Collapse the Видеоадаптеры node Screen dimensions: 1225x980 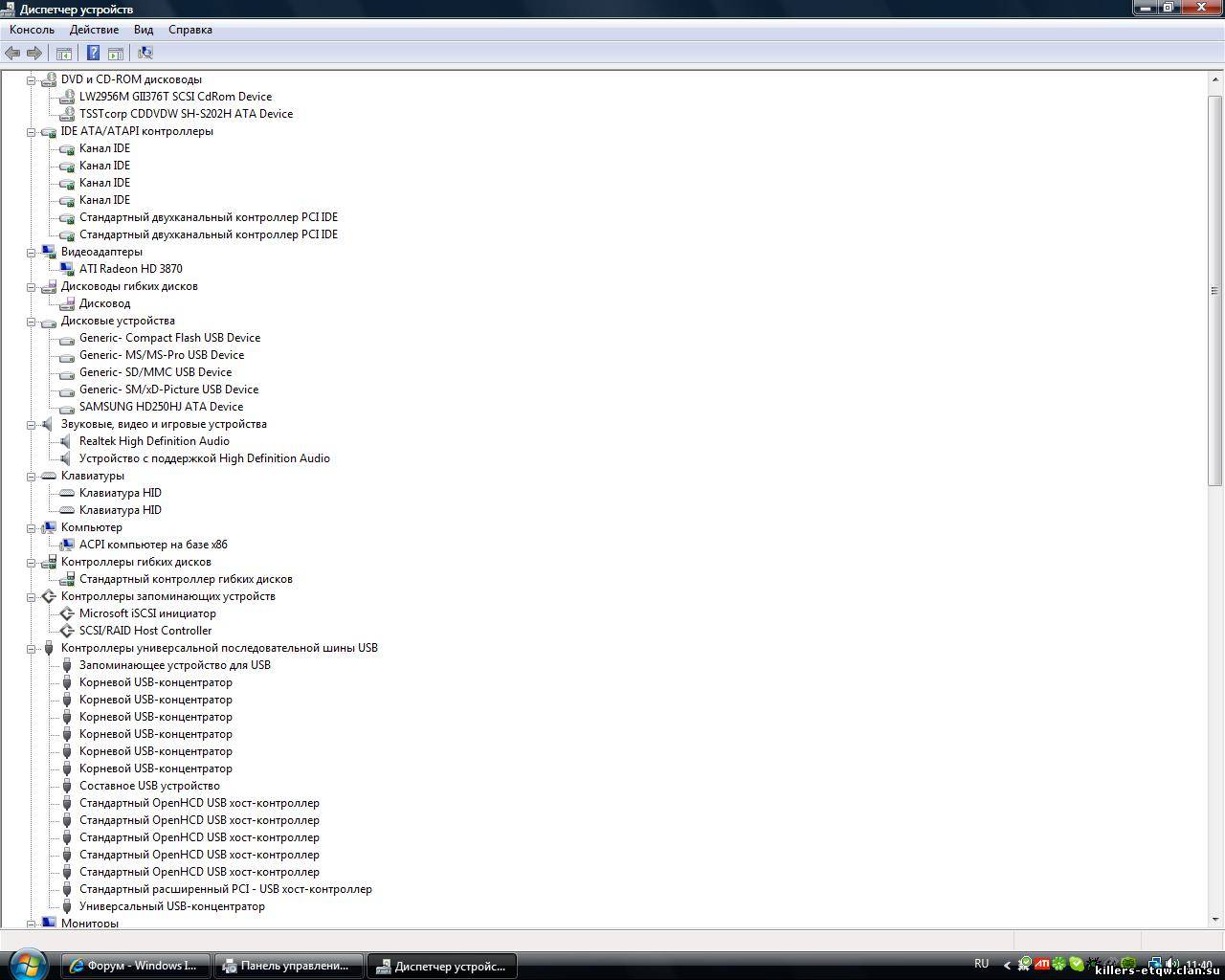click(31, 253)
